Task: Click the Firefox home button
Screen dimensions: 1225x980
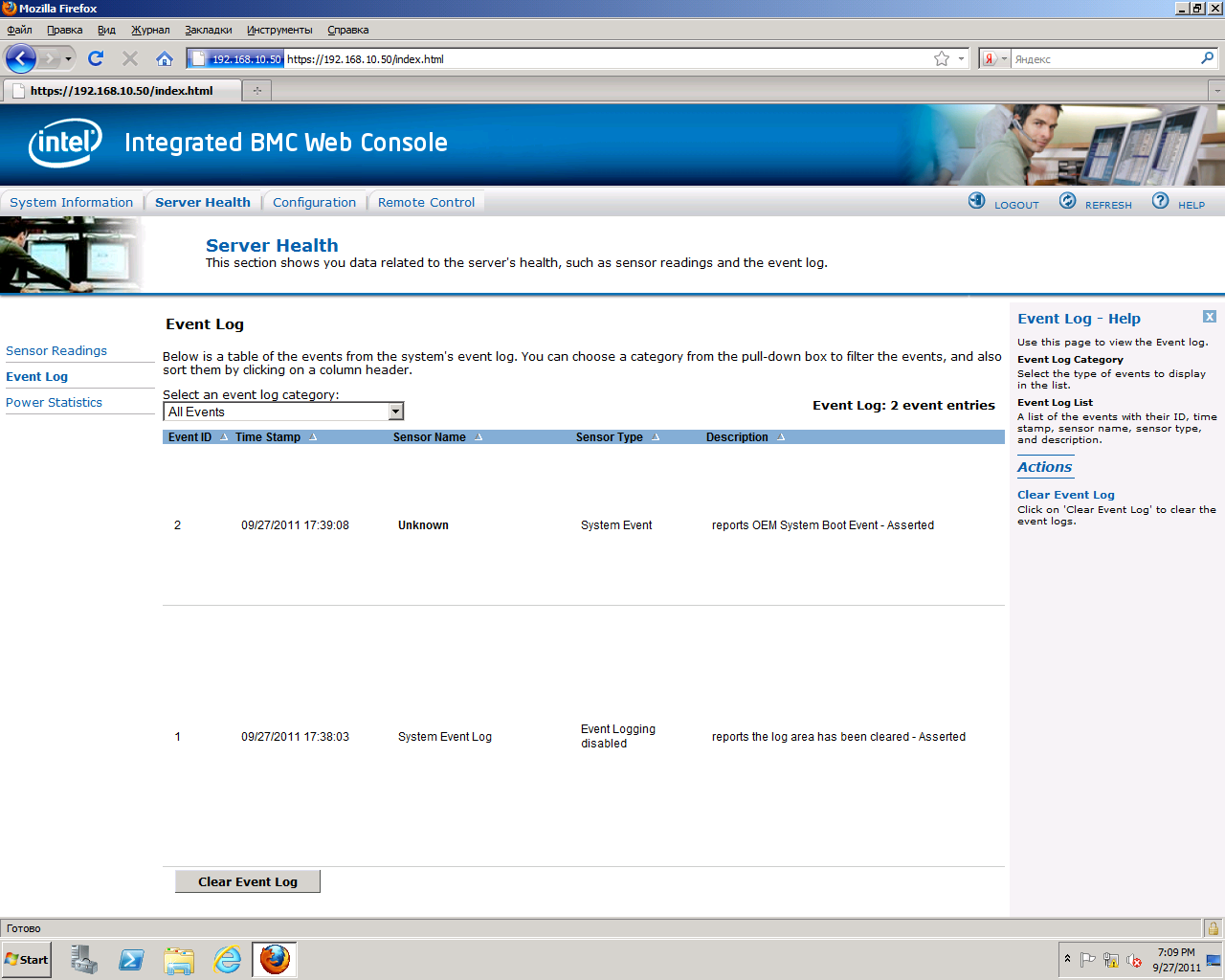Action: pyautogui.click(x=165, y=58)
